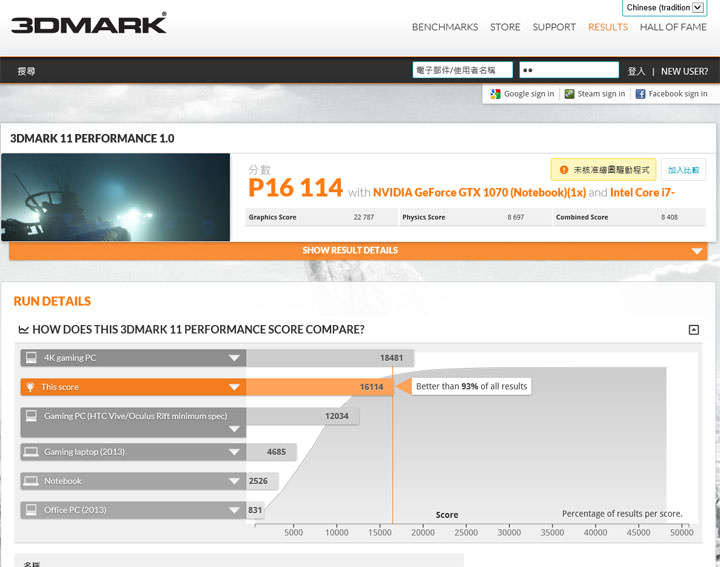
Task: Click the New User? link
Action: [684, 71]
